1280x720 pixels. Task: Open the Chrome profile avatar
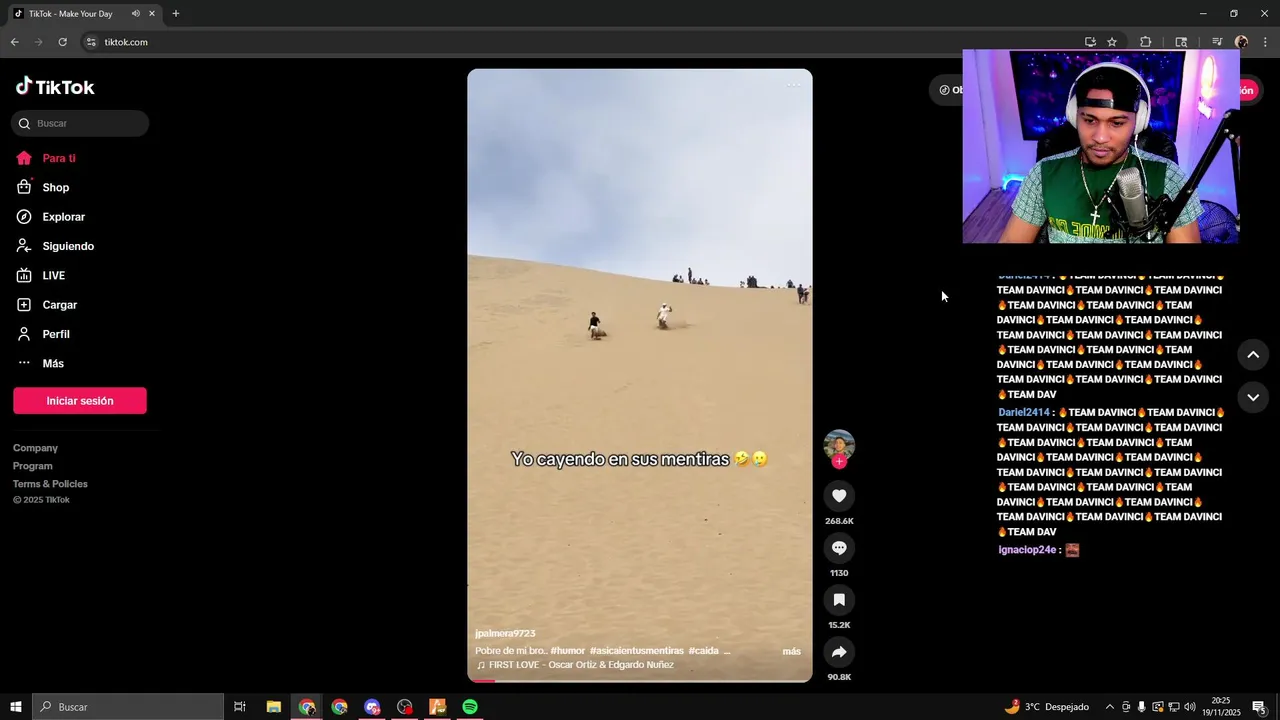pyautogui.click(x=1241, y=42)
